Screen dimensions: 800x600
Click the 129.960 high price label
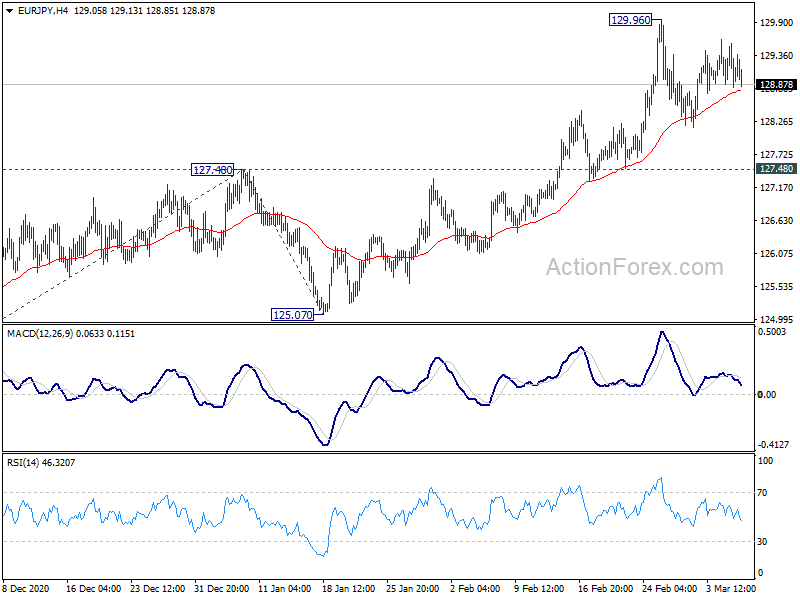pos(631,20)
